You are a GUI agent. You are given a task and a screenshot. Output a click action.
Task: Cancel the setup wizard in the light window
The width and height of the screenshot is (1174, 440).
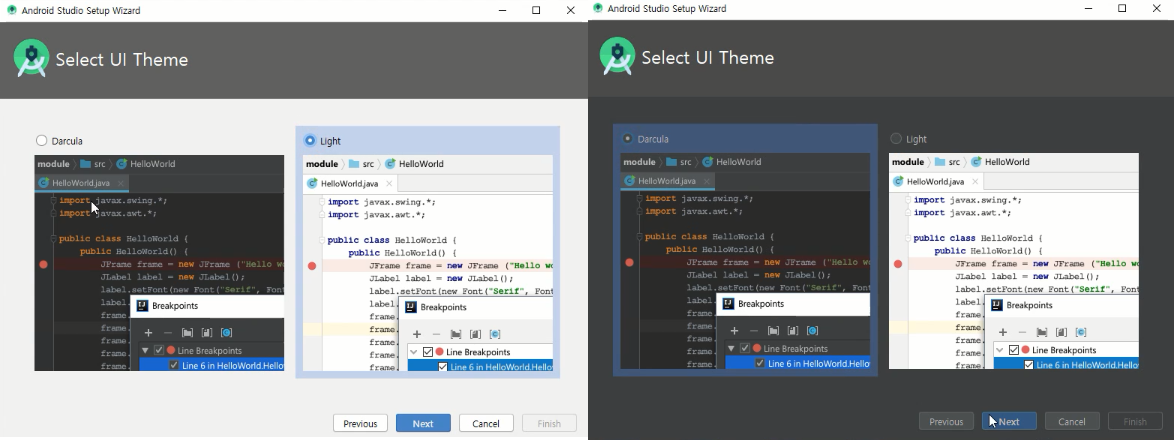pyautogui.click(x=486, y=424)
